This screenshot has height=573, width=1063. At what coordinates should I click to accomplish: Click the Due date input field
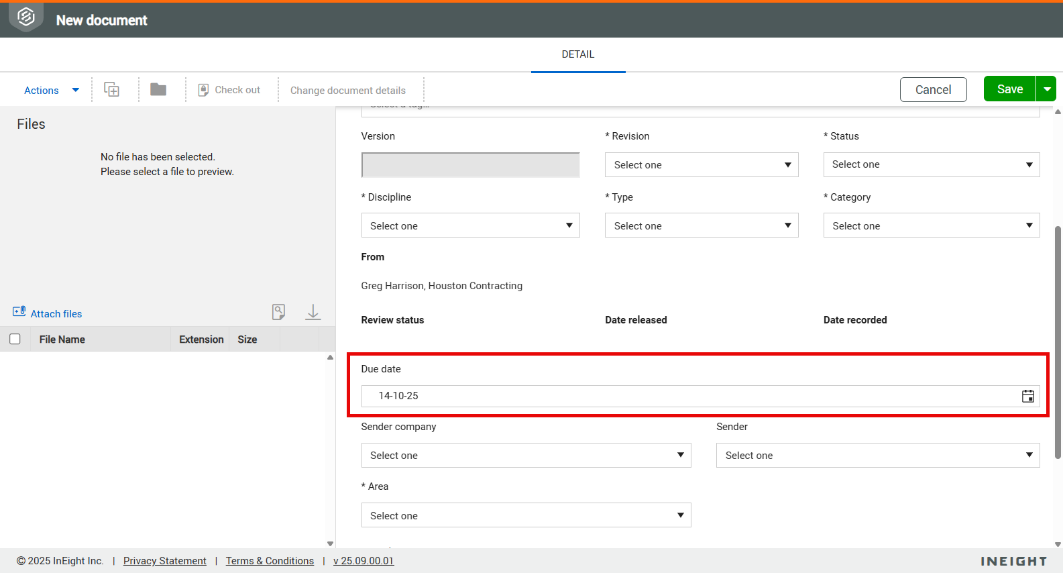pos(690,396)
